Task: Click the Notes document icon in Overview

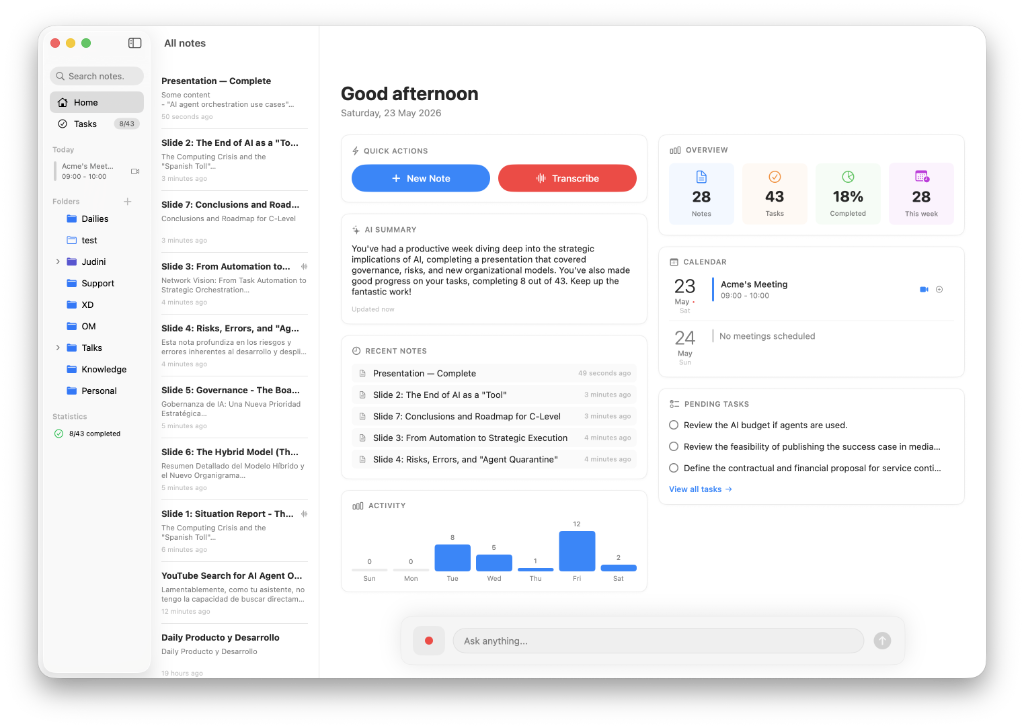Action: click(701, 177)
